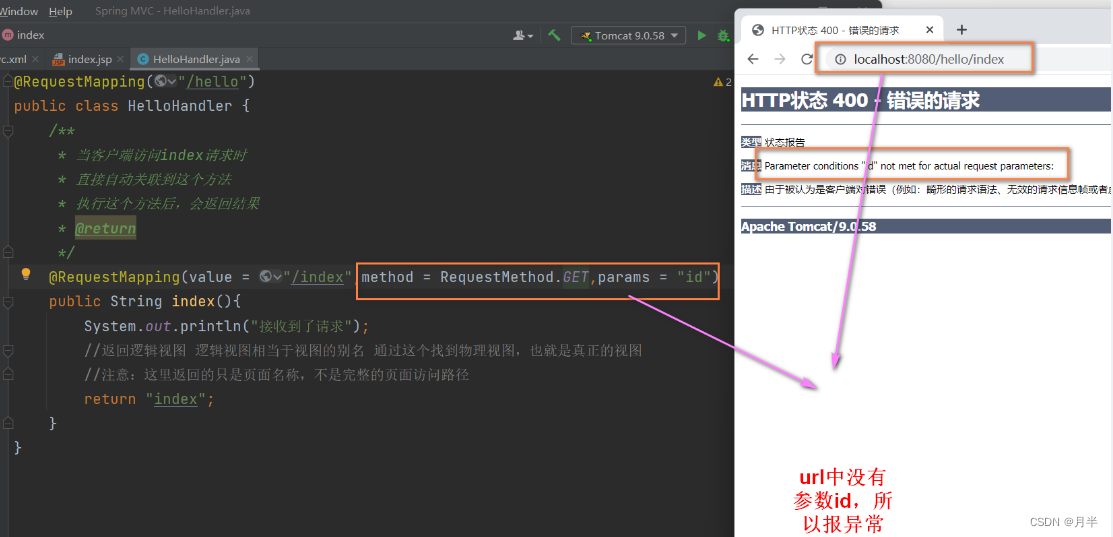Screen dimensions: 1113x537
Task: Click the params = "id" attribute
Action: 654,277
